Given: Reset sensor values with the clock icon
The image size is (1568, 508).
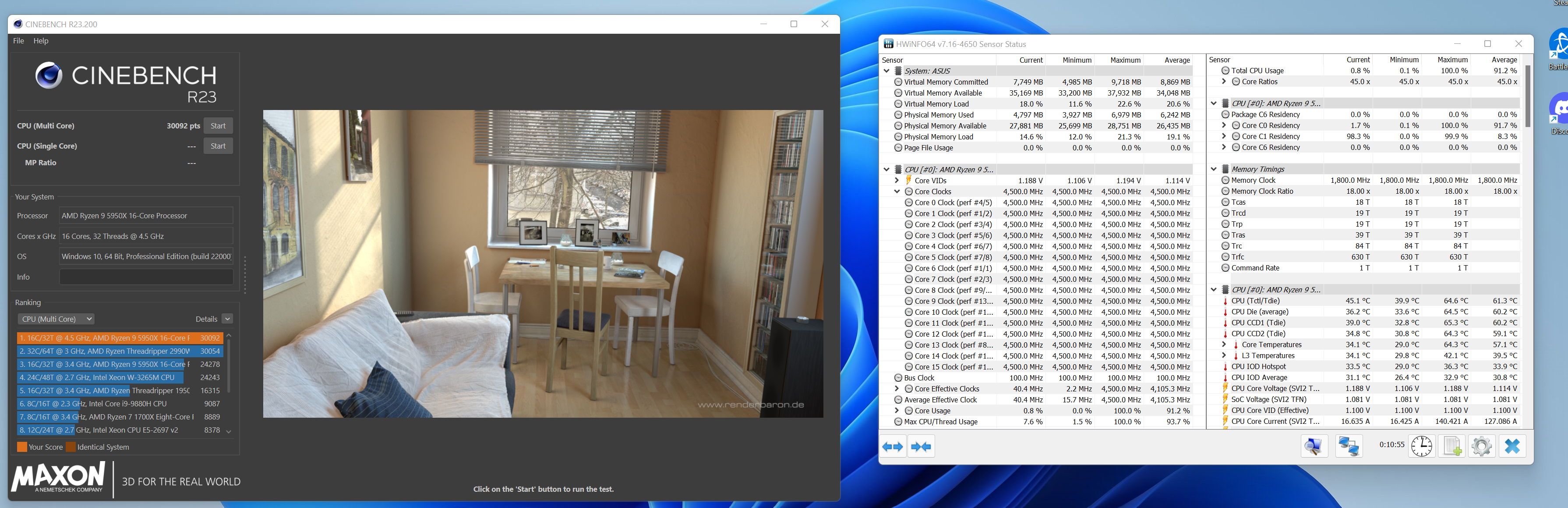Looking at the screenshot, I should [x=1421, y=447].
